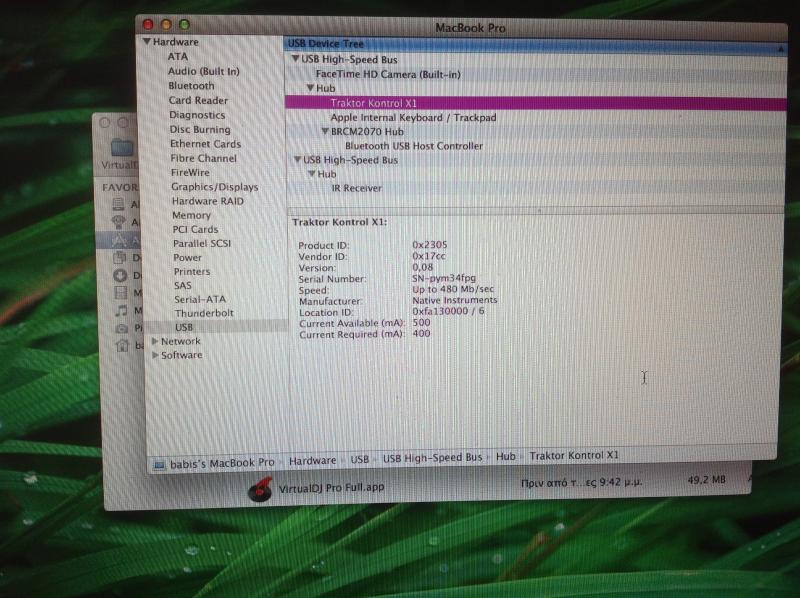Select Printers in the Hardware list
800x598 pixels.
point(192,271)
